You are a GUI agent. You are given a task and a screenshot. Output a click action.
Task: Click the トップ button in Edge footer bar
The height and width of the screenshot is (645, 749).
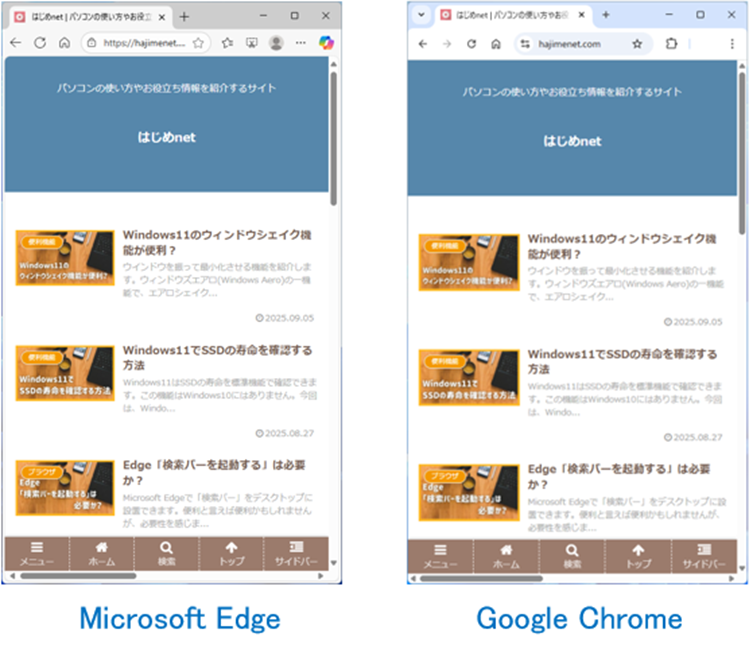pyautogui.click(x=231, y=554)
